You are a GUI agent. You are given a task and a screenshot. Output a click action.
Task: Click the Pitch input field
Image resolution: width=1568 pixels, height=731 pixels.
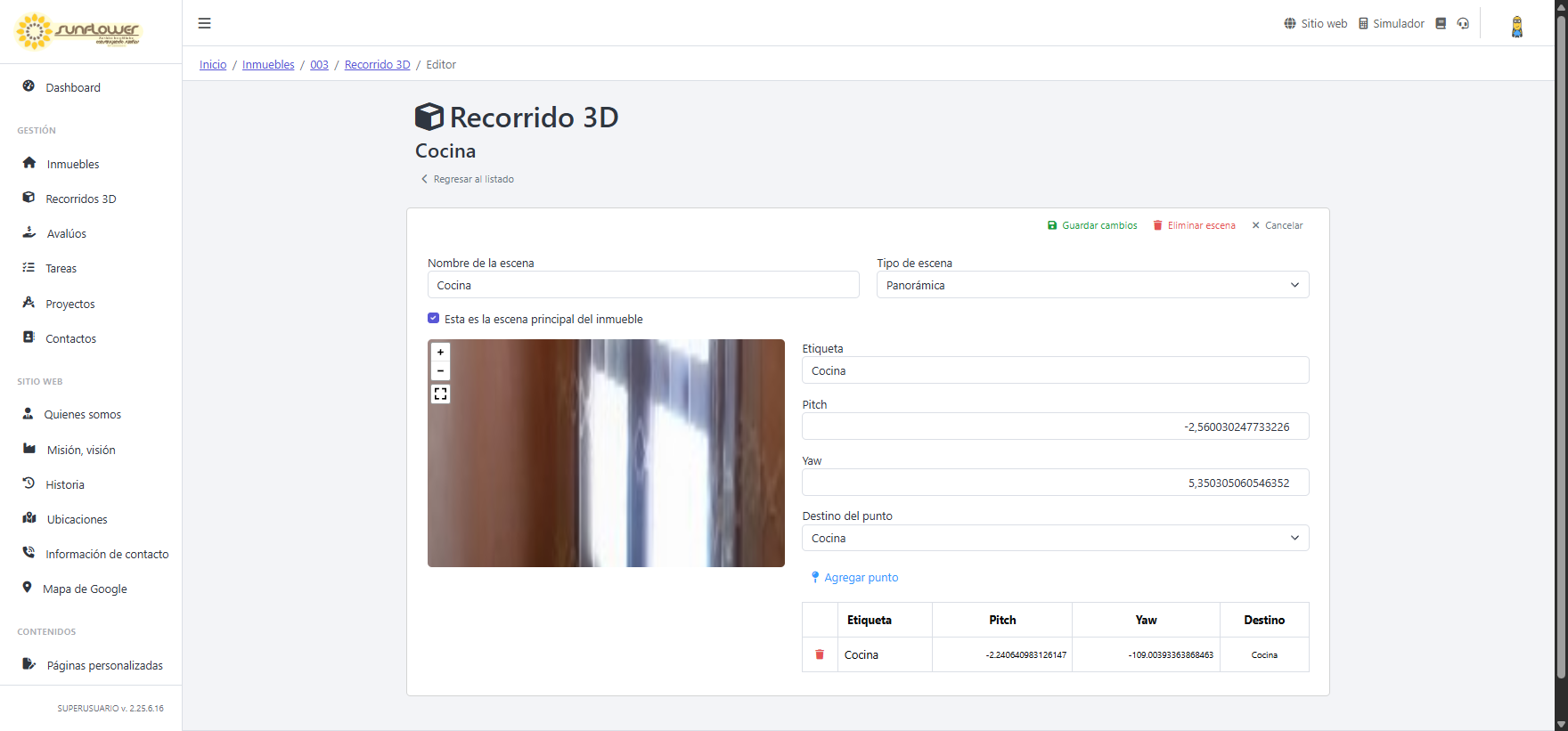[x=1055, y=426]
